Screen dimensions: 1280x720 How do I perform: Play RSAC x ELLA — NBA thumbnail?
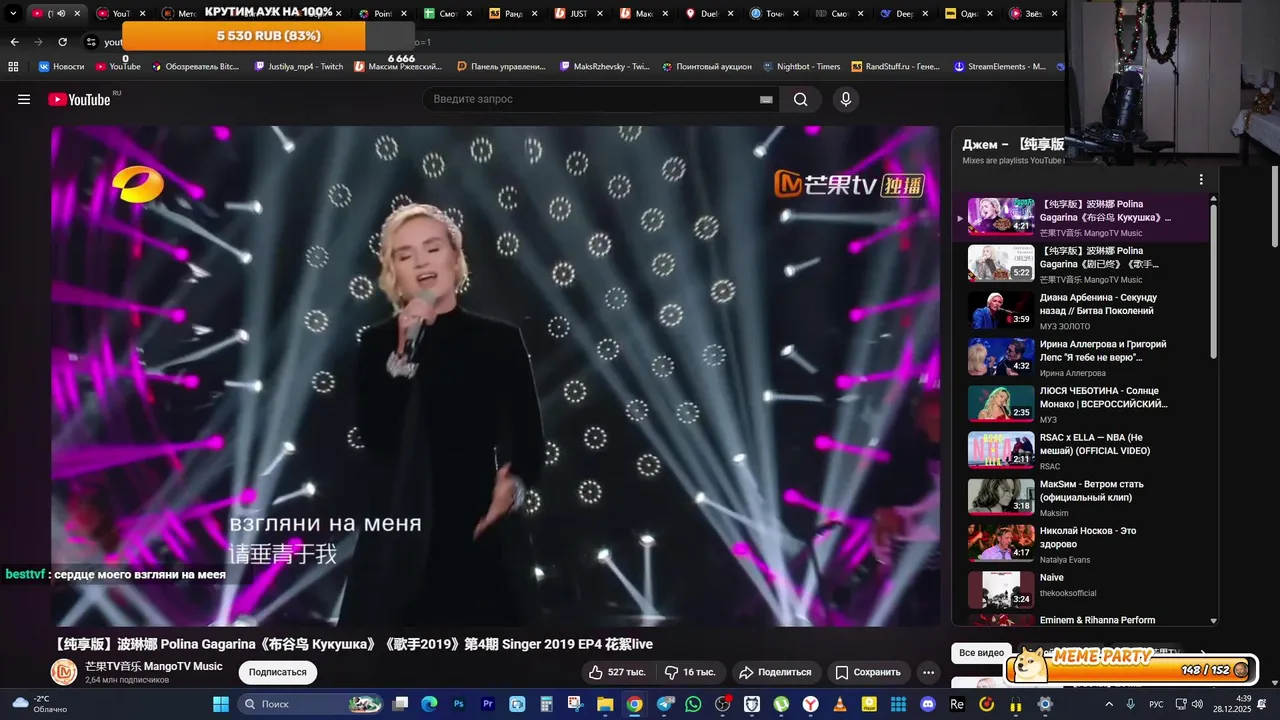coord(1000,450)
